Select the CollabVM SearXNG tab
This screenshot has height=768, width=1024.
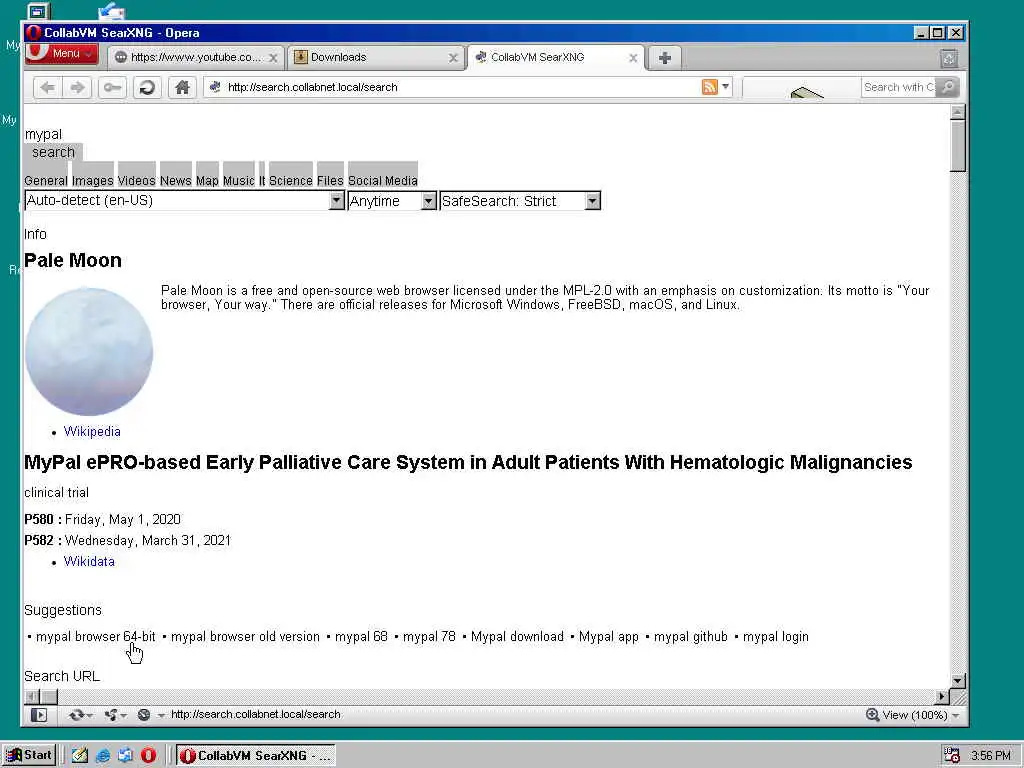pos(556,57)
